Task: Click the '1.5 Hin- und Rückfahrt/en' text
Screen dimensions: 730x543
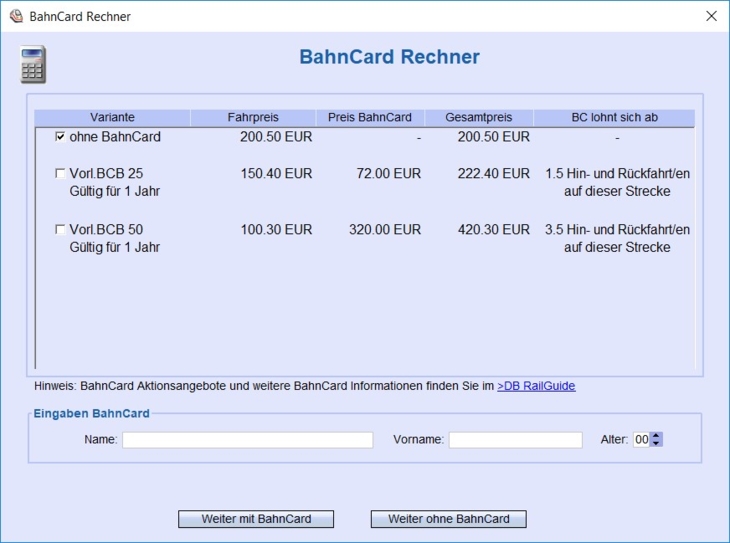Action: (617, 174)
